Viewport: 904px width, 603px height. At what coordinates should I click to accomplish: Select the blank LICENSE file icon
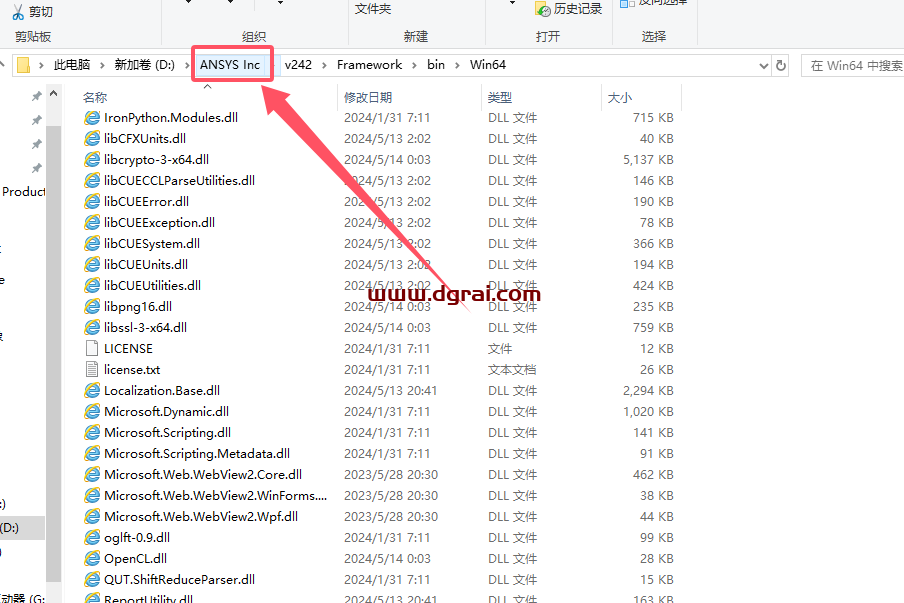pyautogui.click(x=92, y=348)
